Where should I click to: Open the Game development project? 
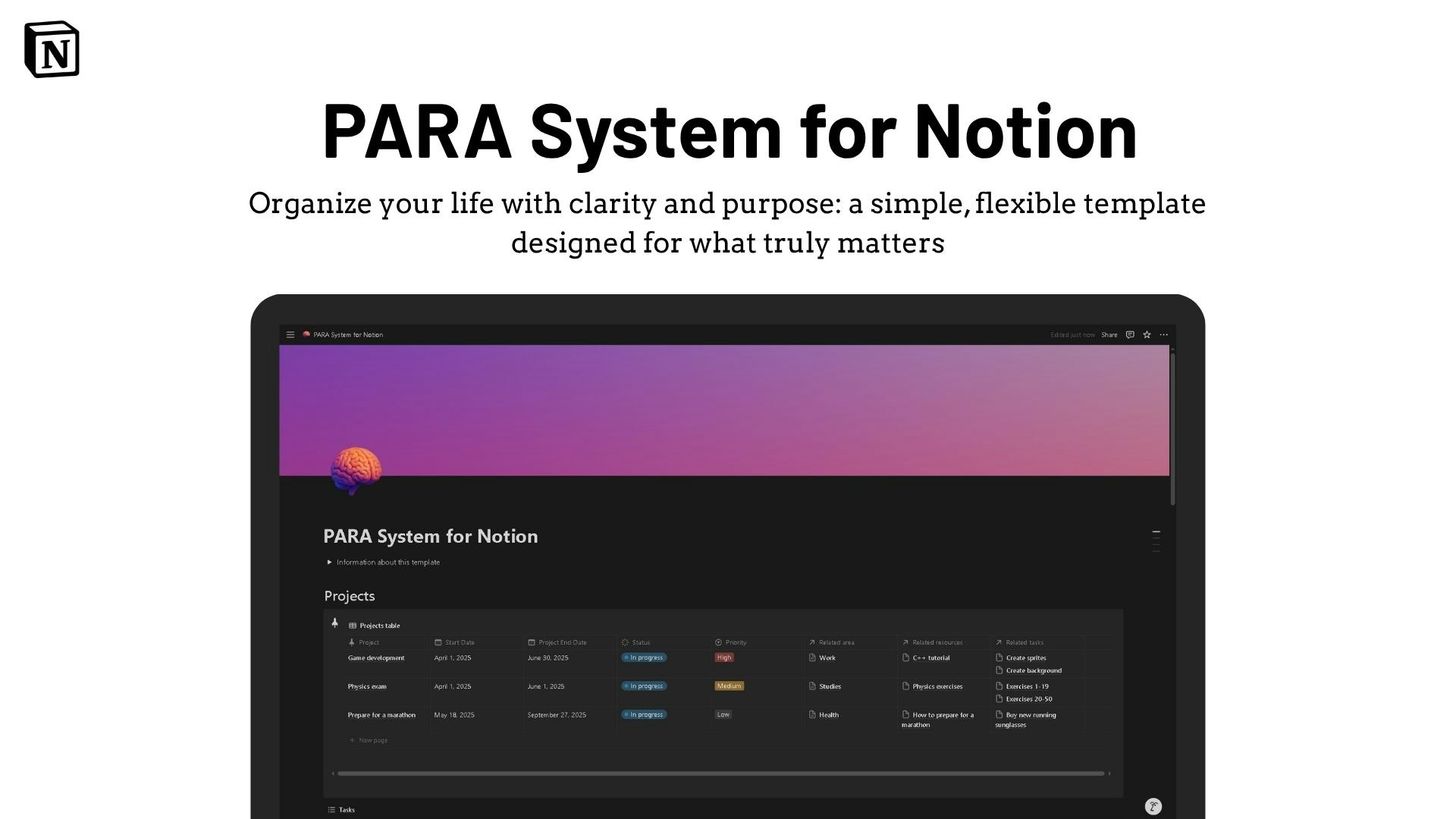(376, 657)
